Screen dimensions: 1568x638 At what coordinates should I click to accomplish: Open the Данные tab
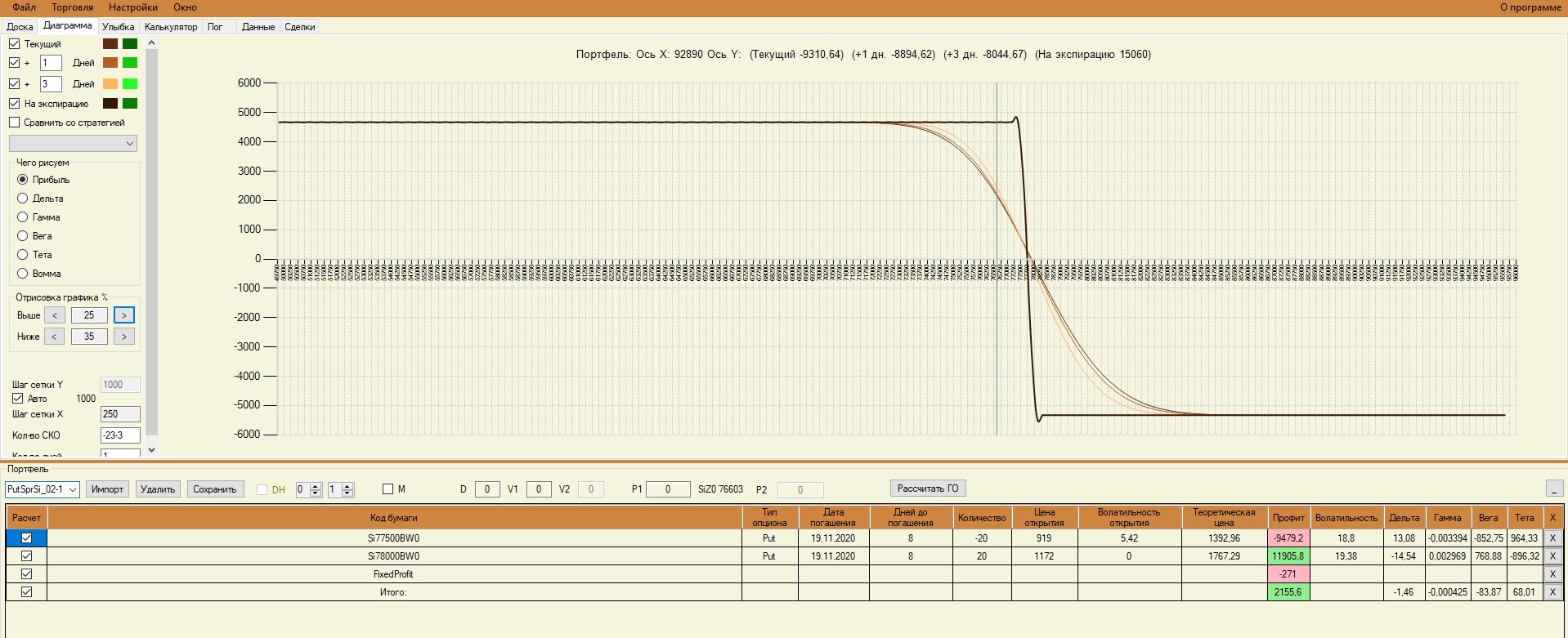(258, 27)
